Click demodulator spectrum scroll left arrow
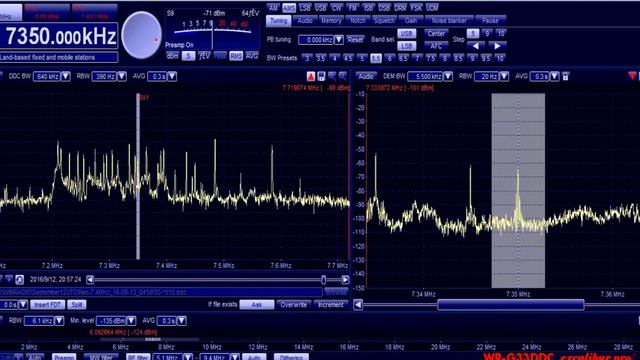Screen dimensions: 640x360 (x=358, y=304)
